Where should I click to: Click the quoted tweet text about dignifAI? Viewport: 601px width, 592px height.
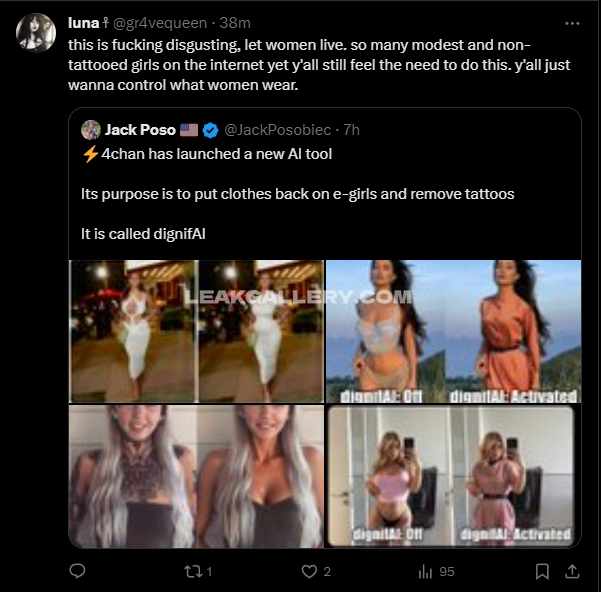tap(297, 193)
